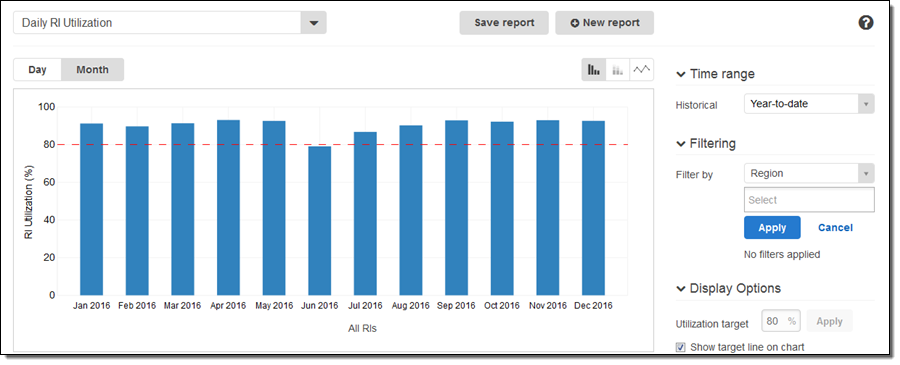Open the Daily RI Utilization report dropdown
Screen dimensions: 900x365
click(x=313, y=23)
